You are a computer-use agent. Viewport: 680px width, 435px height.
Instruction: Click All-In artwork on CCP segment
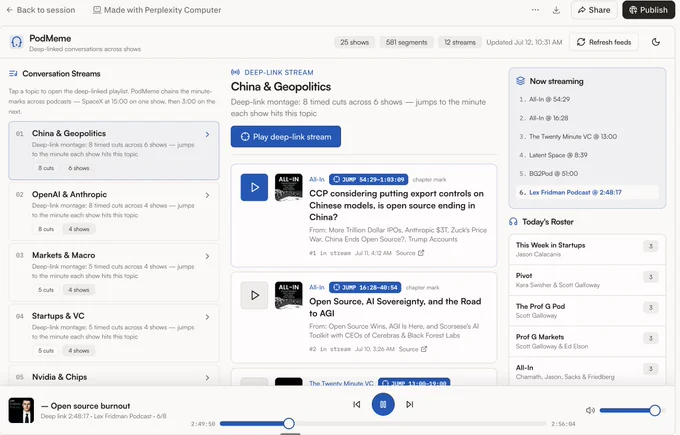coord(289,187)
